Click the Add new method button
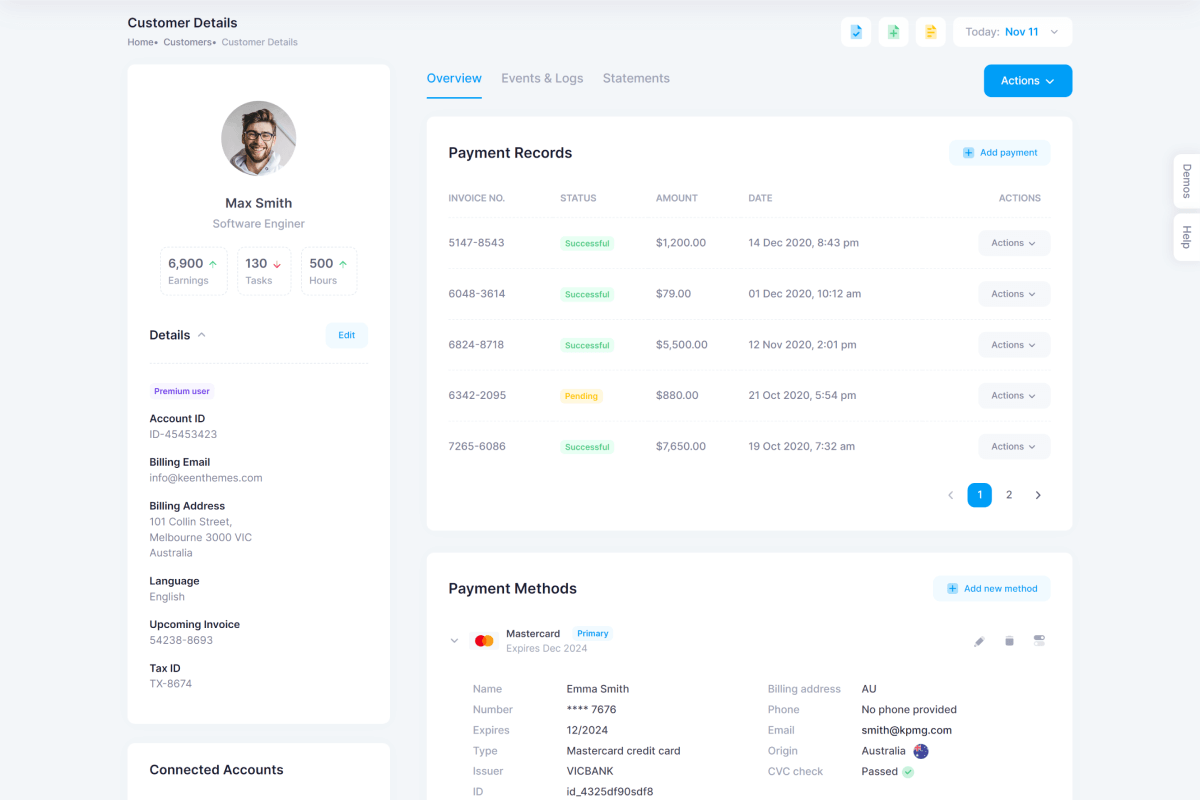The height and width of the screenshot is (800, 1200). coord(991,589)
